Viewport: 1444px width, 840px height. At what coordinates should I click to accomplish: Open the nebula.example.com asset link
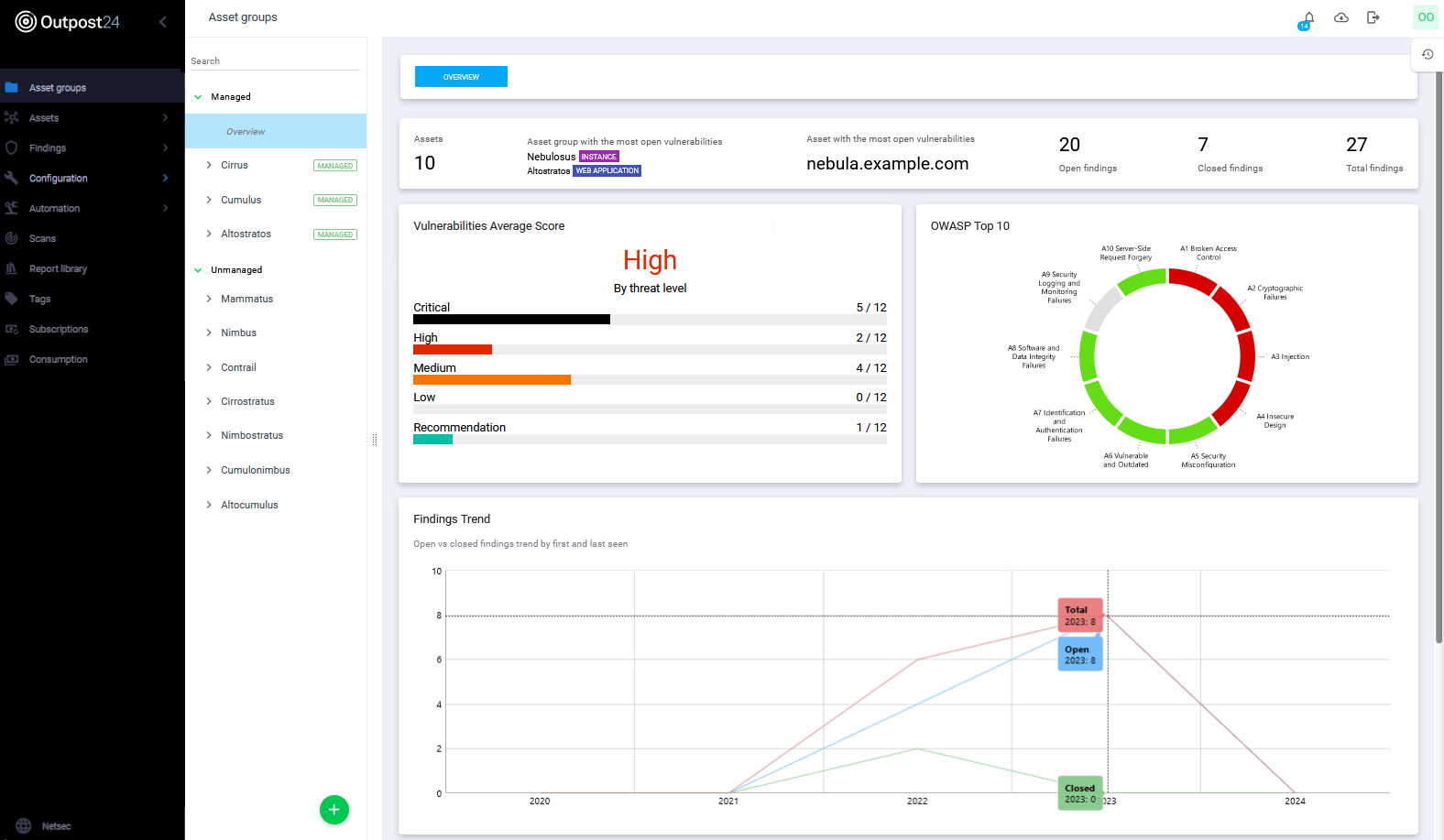(887, 164)
